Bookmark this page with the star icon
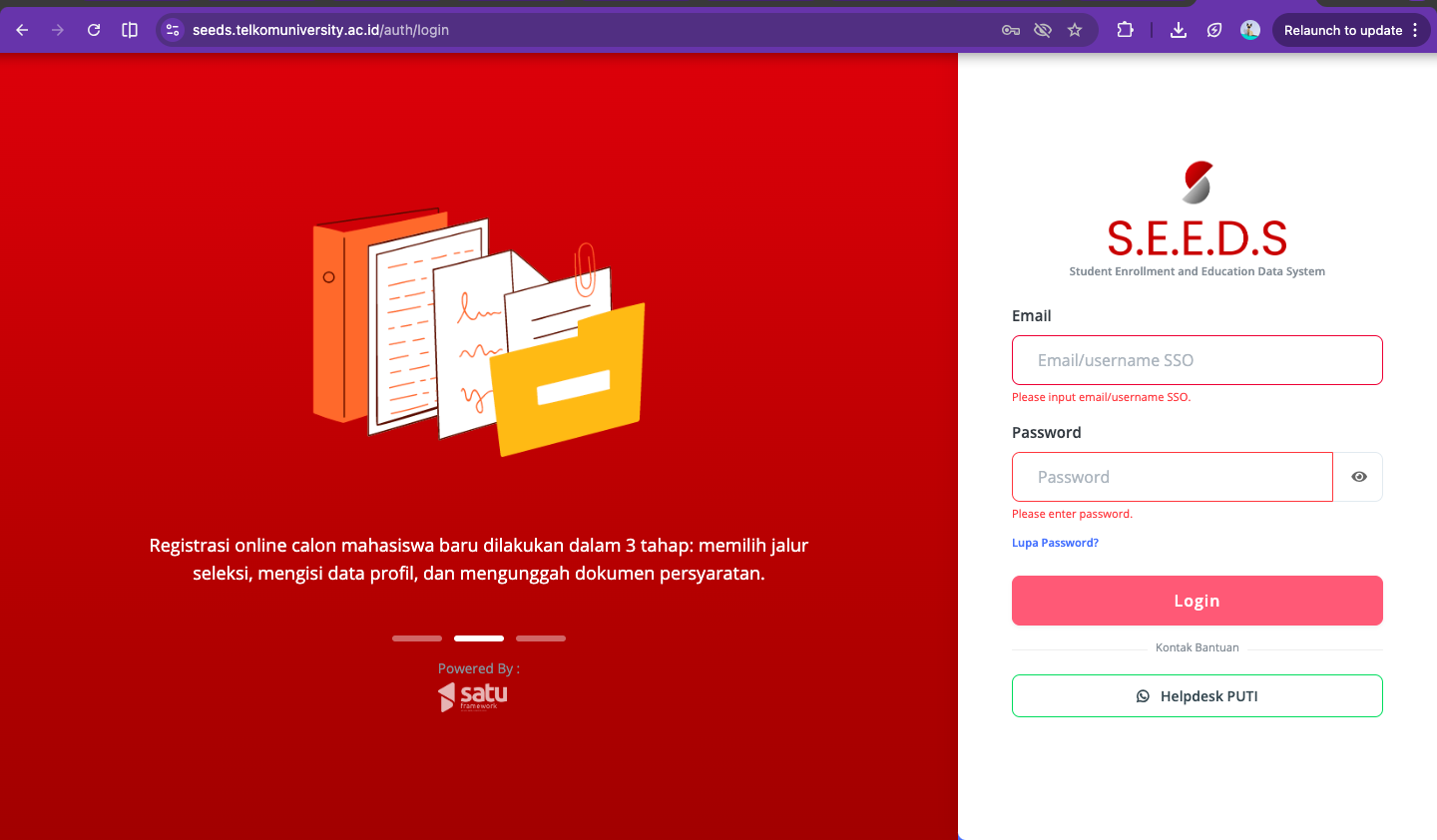Screen dimensions: 1437x840 pyautogui.click(x=1075, y=30)
